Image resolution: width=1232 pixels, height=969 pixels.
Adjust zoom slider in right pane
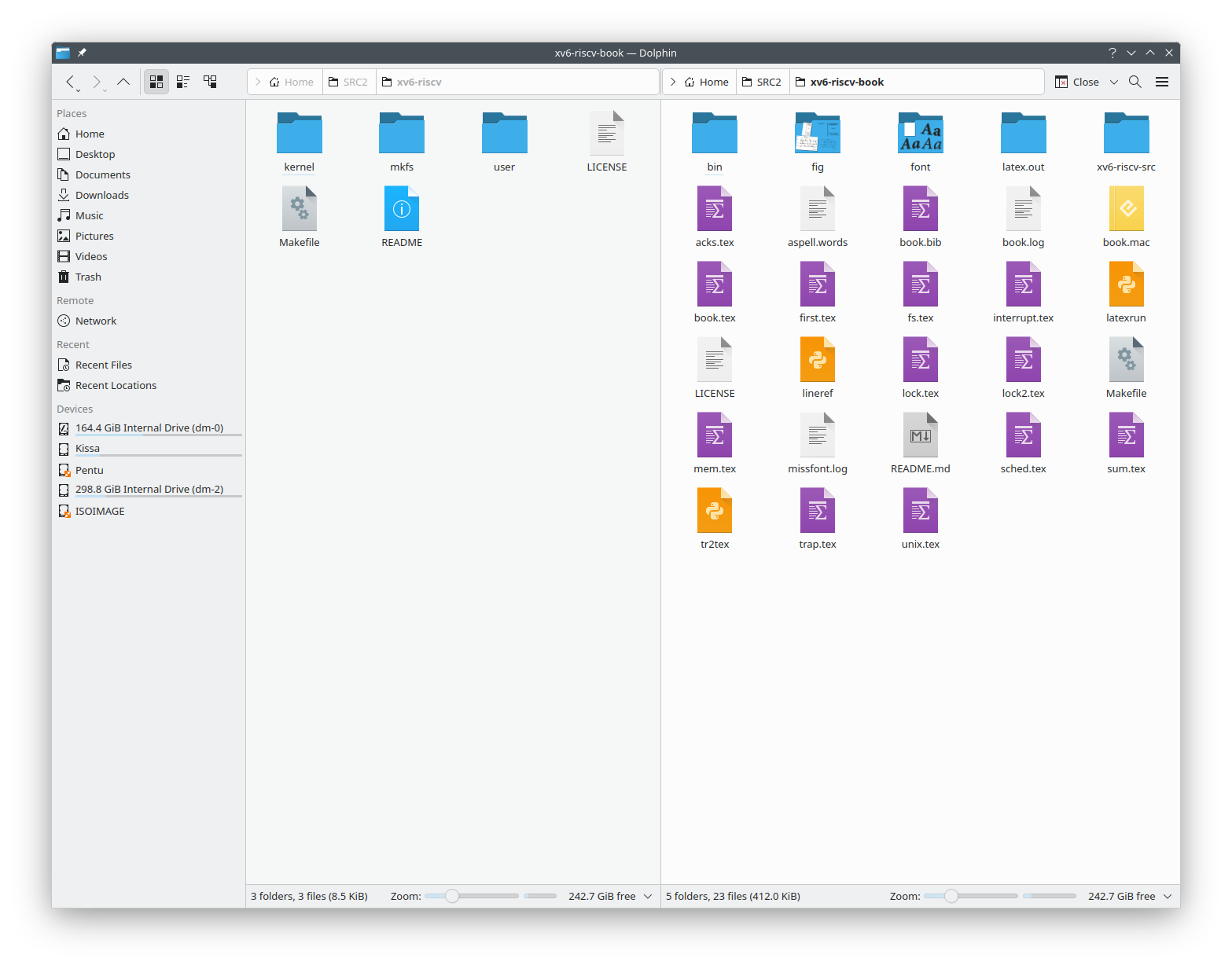951,896
